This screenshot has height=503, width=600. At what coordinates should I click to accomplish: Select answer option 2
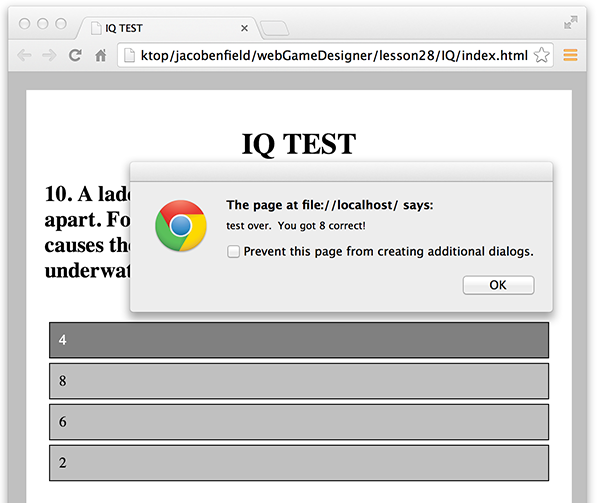299,463
